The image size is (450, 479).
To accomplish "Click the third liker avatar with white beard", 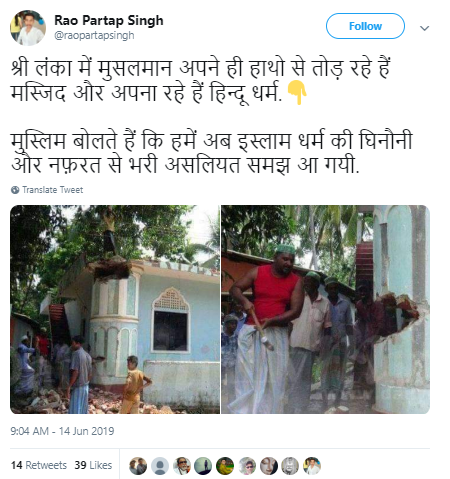I will pos(182,466).
